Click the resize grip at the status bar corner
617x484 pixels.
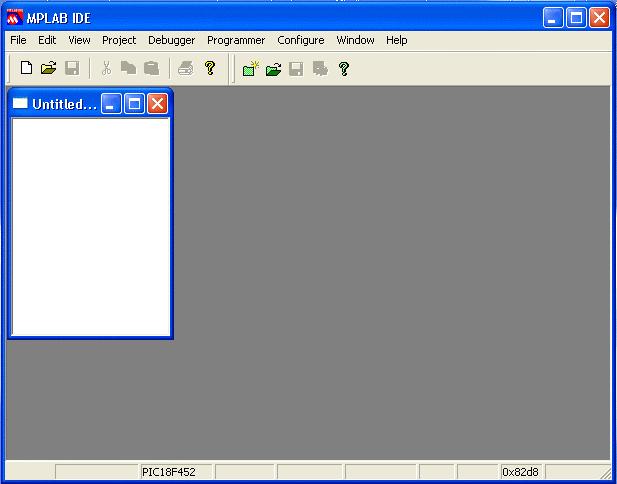(605, 472)
